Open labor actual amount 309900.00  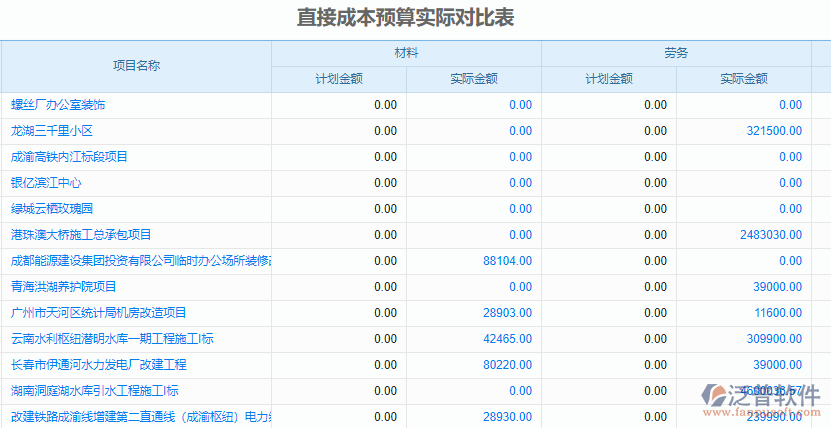(x=774, y=339)
